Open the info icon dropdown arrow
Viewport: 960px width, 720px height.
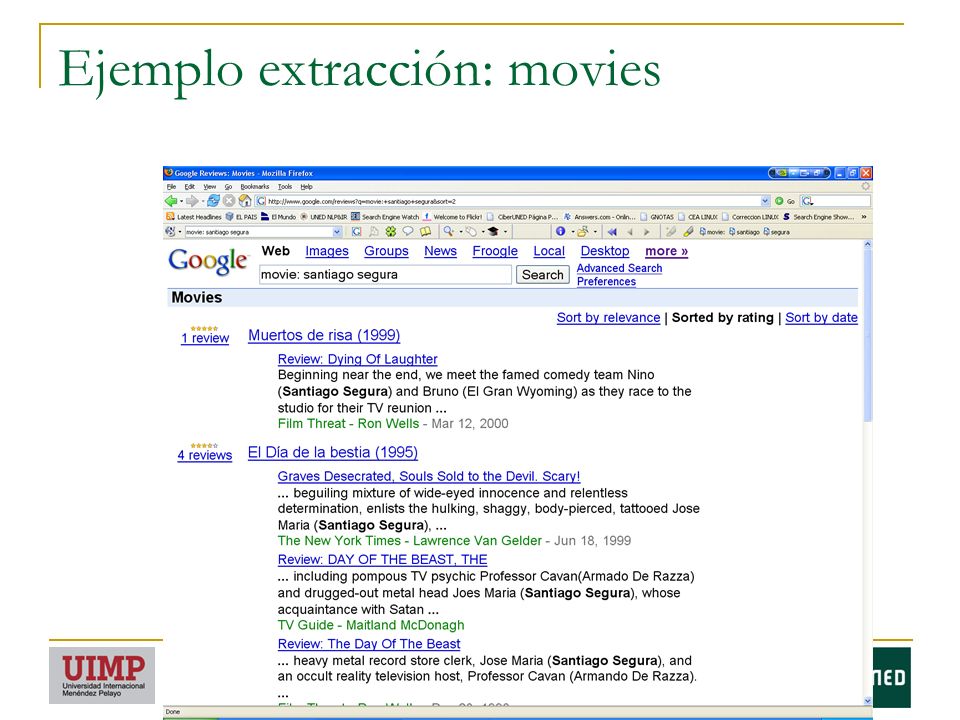(x=572, y=232)
